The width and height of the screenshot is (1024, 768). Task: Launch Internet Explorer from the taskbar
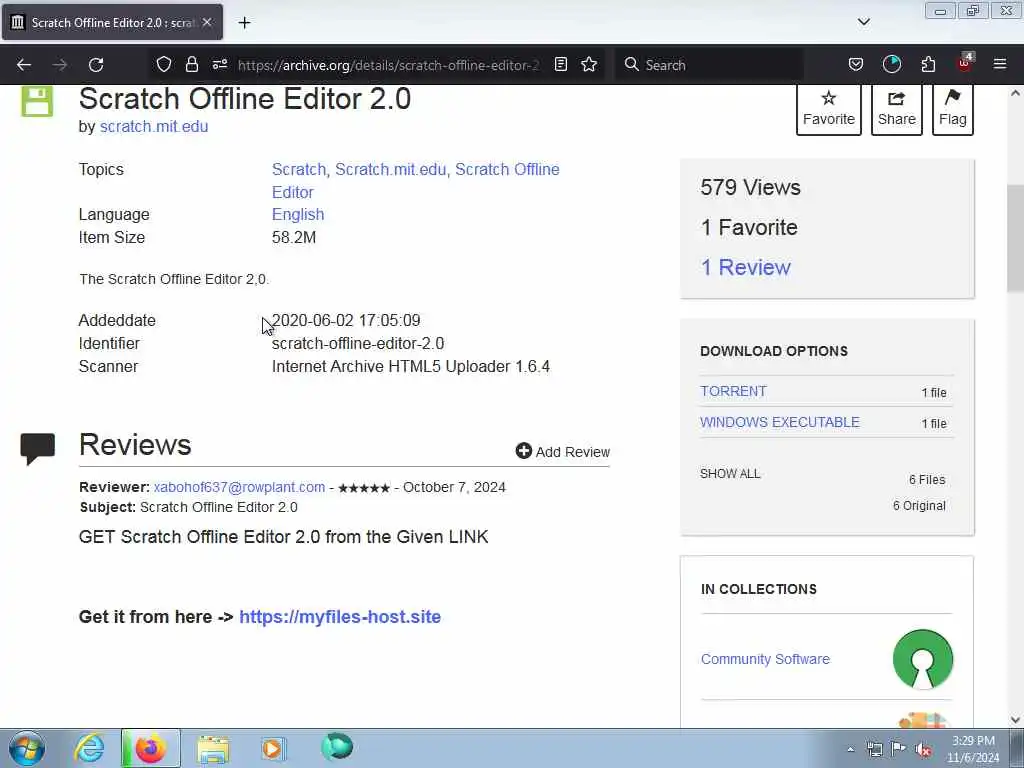88,748
